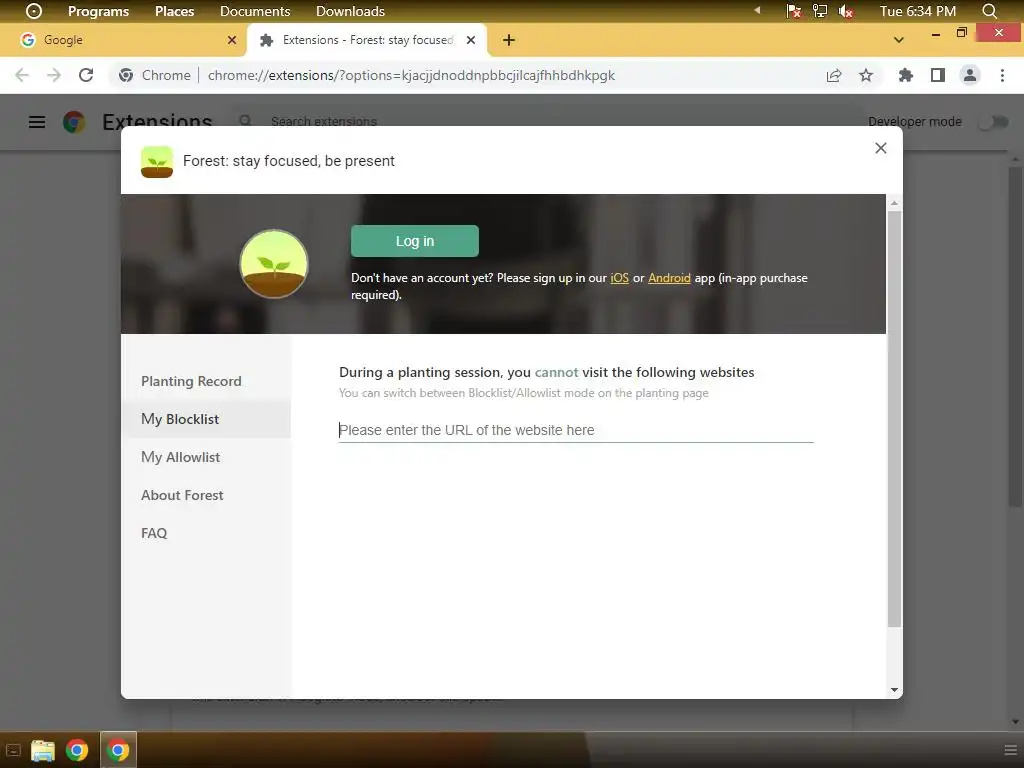1024x768 pixels.
Task: Expand the tab search dropdown
Action: point(899,40)
